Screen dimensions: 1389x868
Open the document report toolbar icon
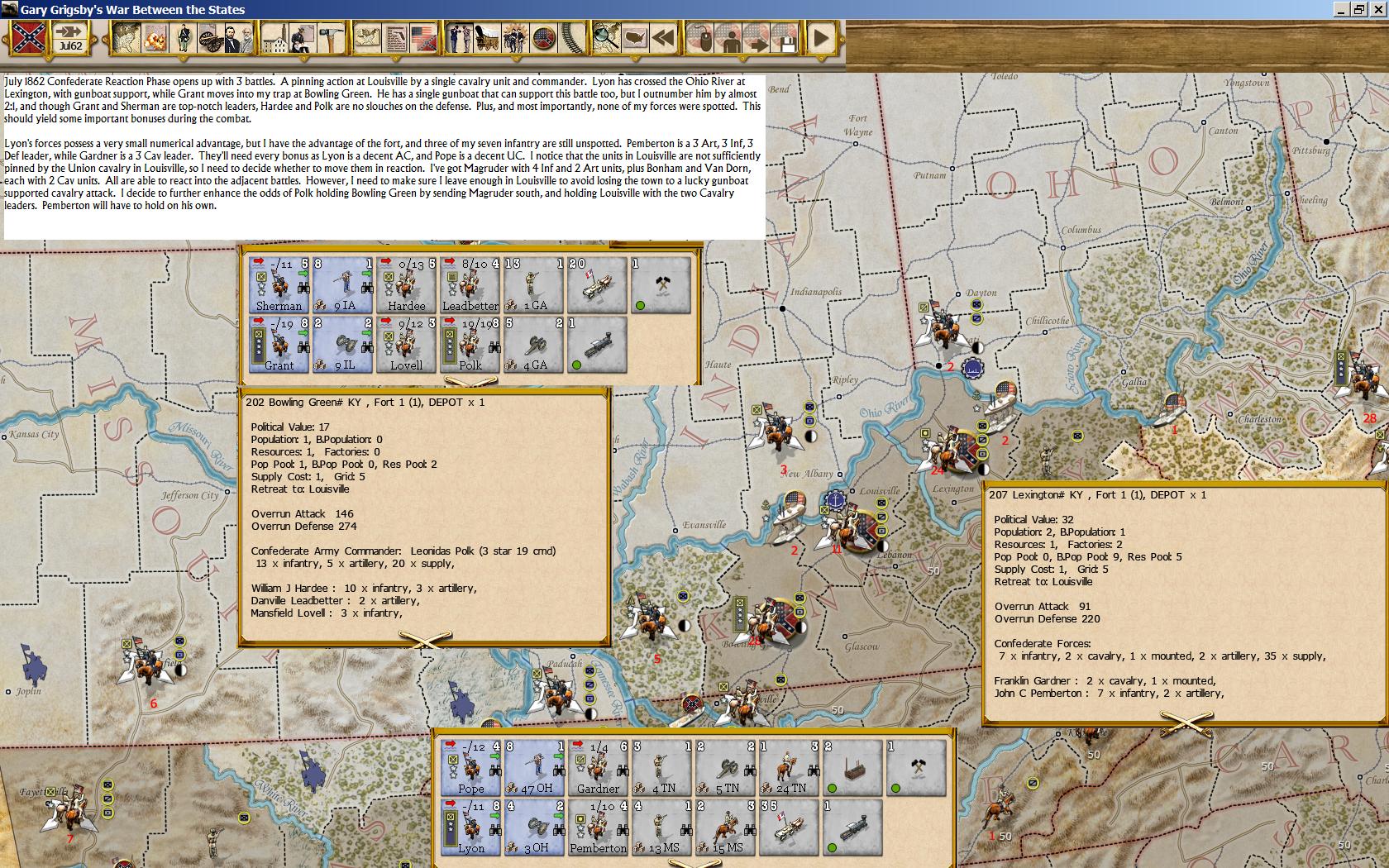[395, 38]
